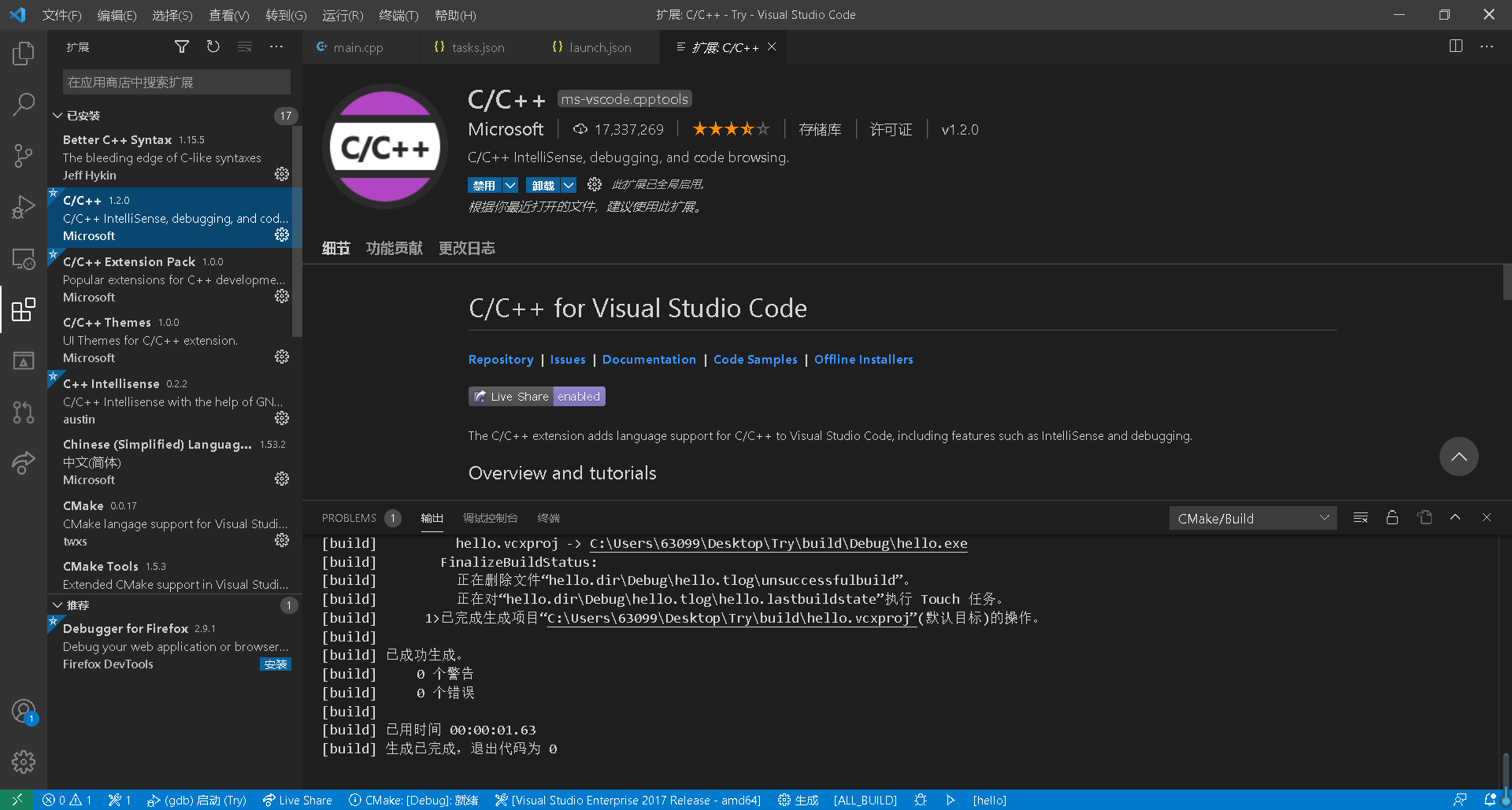Refresh the extensions list
Image resolution: width=1512 pixels, height=810 pixels.
click(213, 47)
